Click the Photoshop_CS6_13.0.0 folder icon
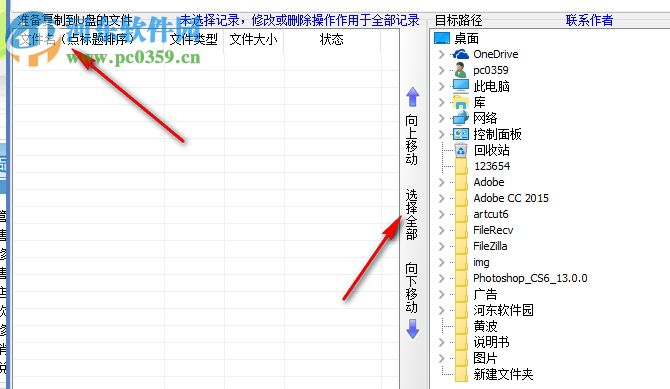Screen dimensions: 670x389 tap(461, 278)
